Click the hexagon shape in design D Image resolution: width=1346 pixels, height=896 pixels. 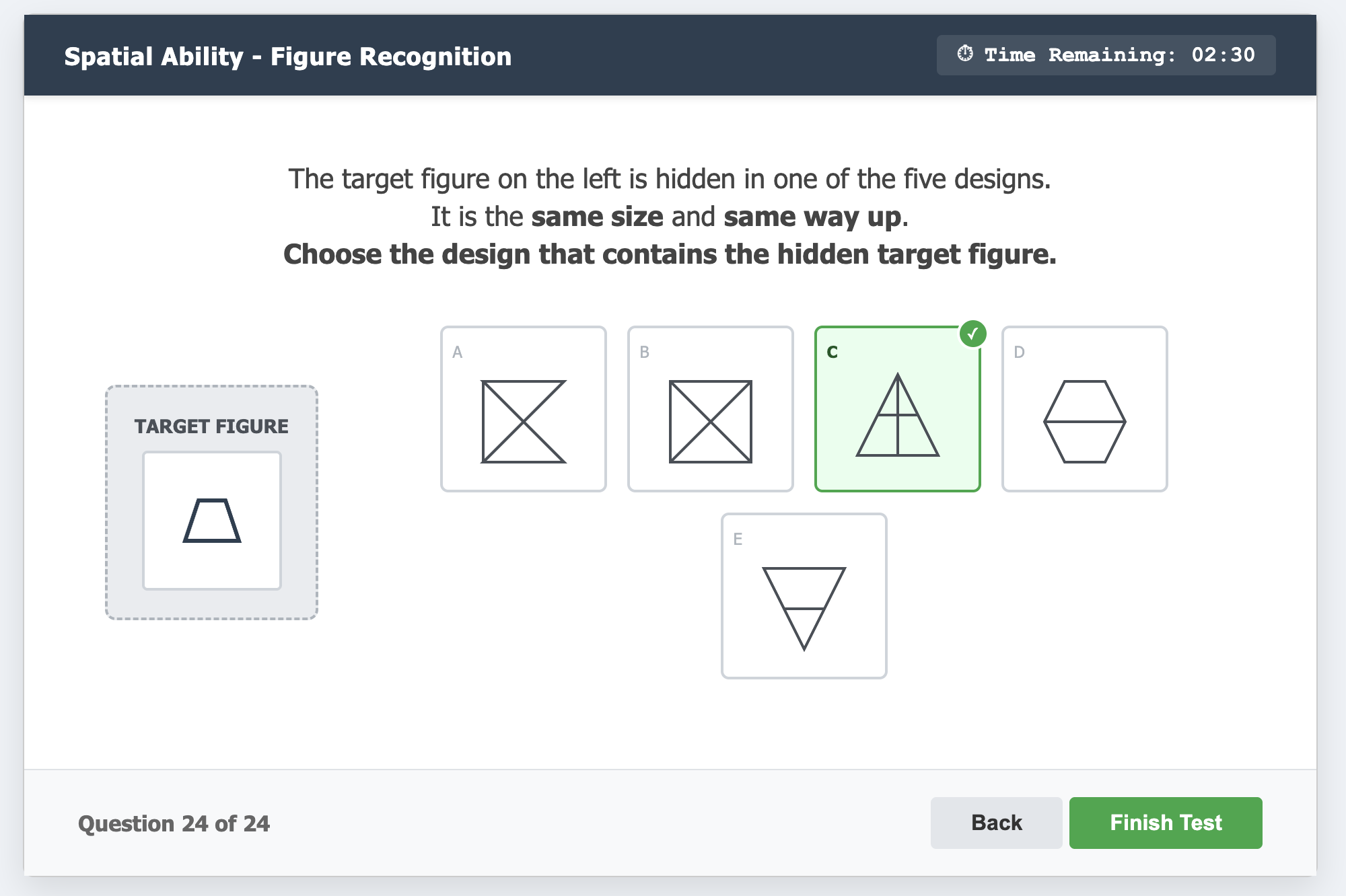coord(1084,422)
